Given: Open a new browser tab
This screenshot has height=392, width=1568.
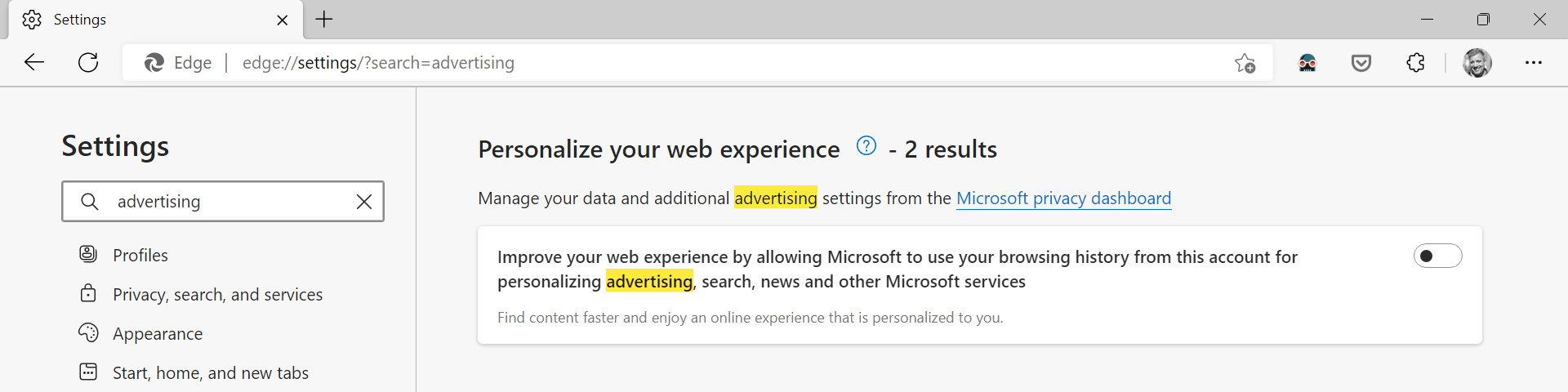Looking at the screenshot, I should (324, 20).
